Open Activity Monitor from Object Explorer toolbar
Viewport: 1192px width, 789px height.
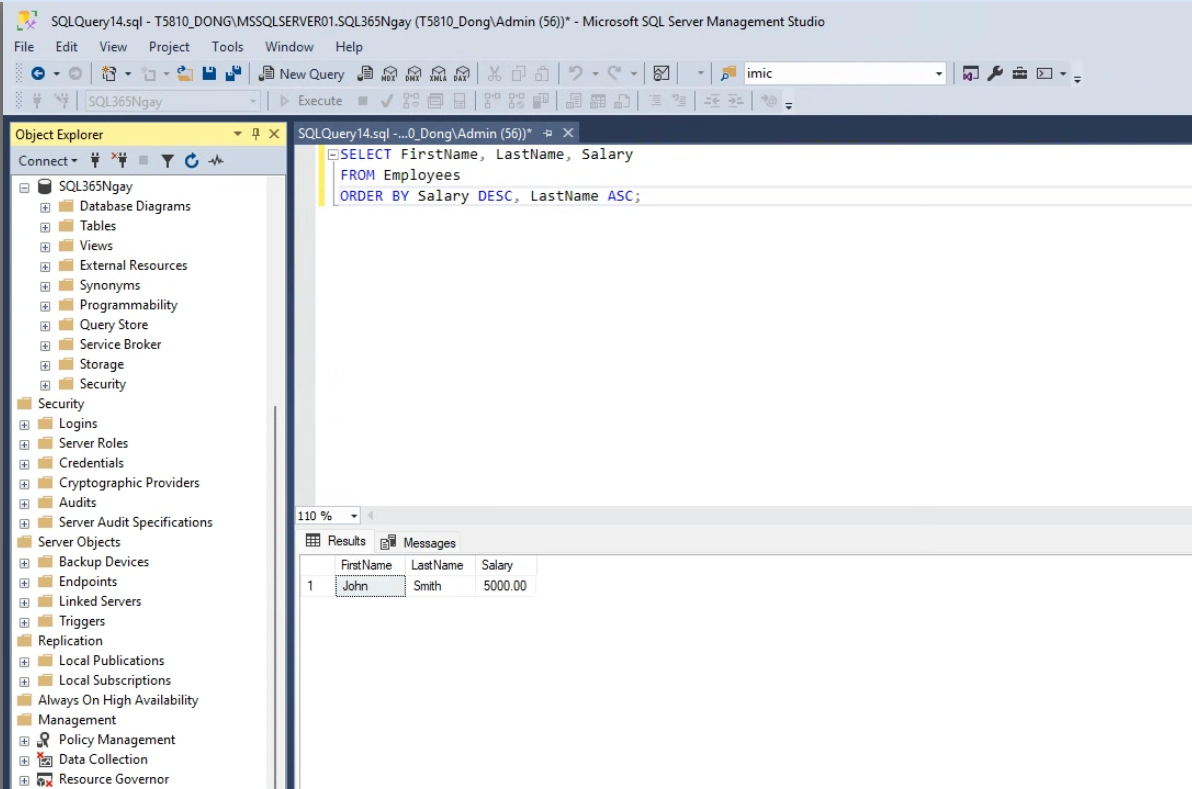click(217, 161)
